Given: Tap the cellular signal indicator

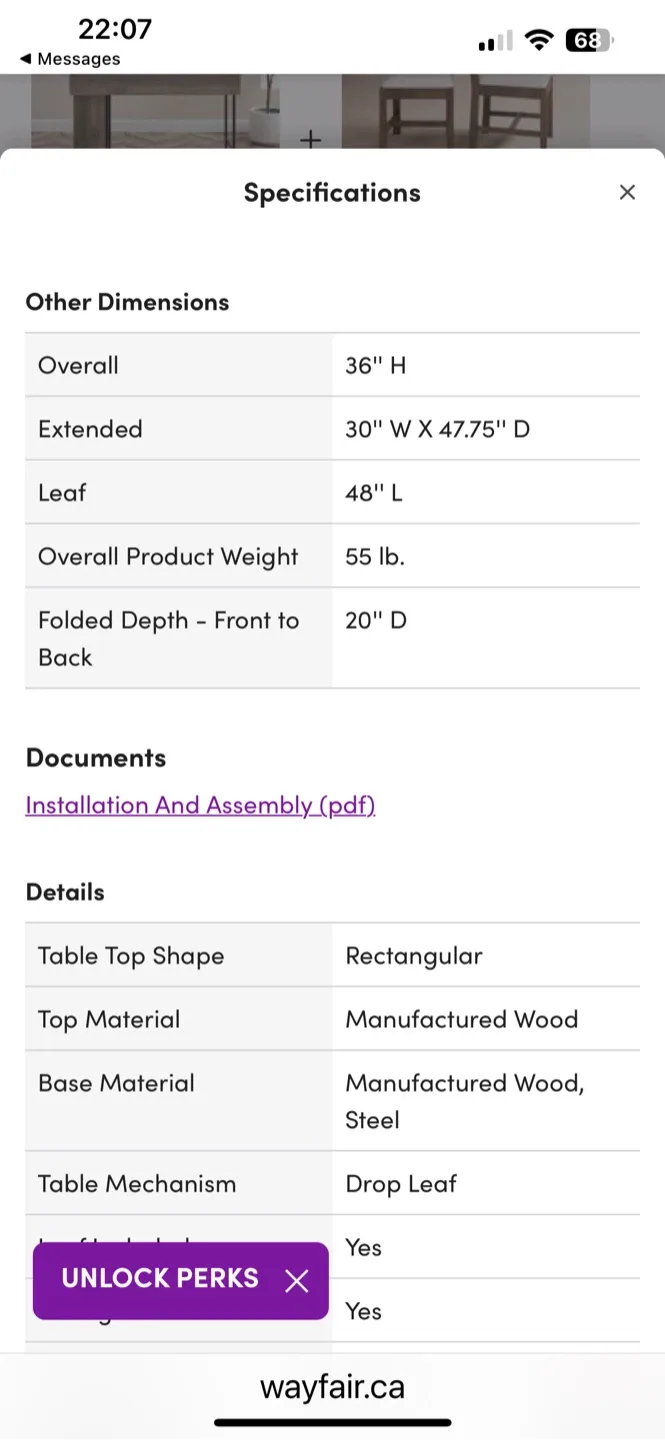Looking at the screenshot, I should point(492,40).
